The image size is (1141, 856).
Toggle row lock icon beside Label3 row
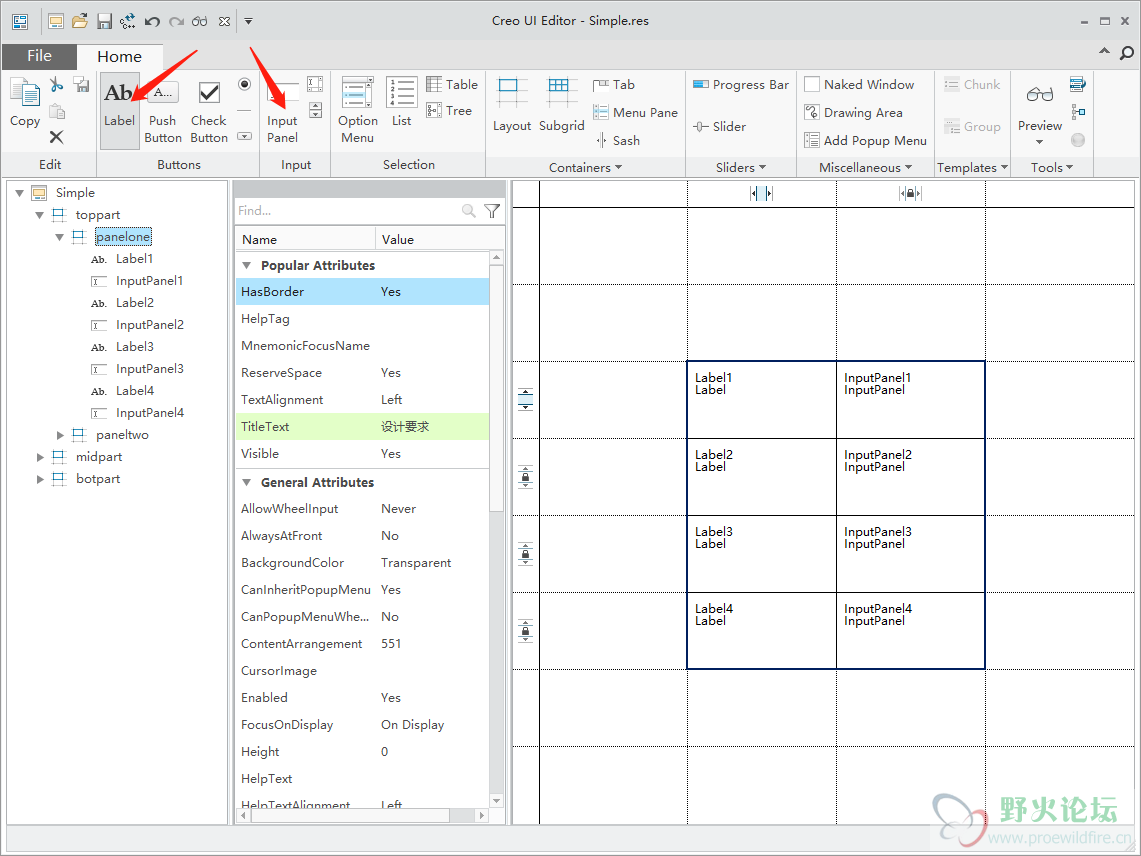(525, 554)
